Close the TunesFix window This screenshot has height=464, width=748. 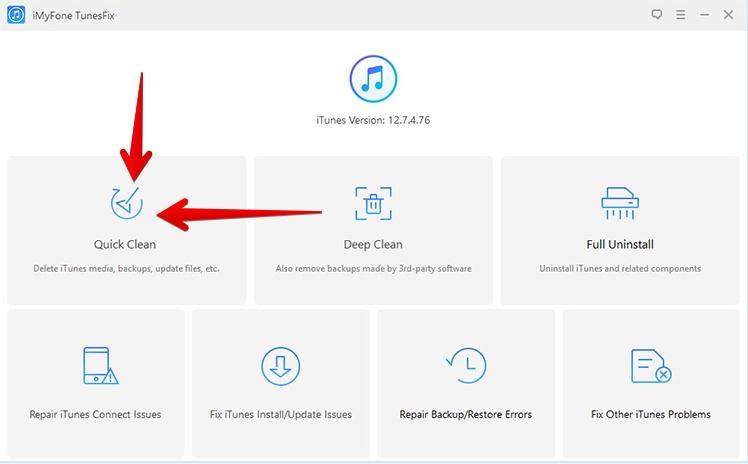click(728, 15)
